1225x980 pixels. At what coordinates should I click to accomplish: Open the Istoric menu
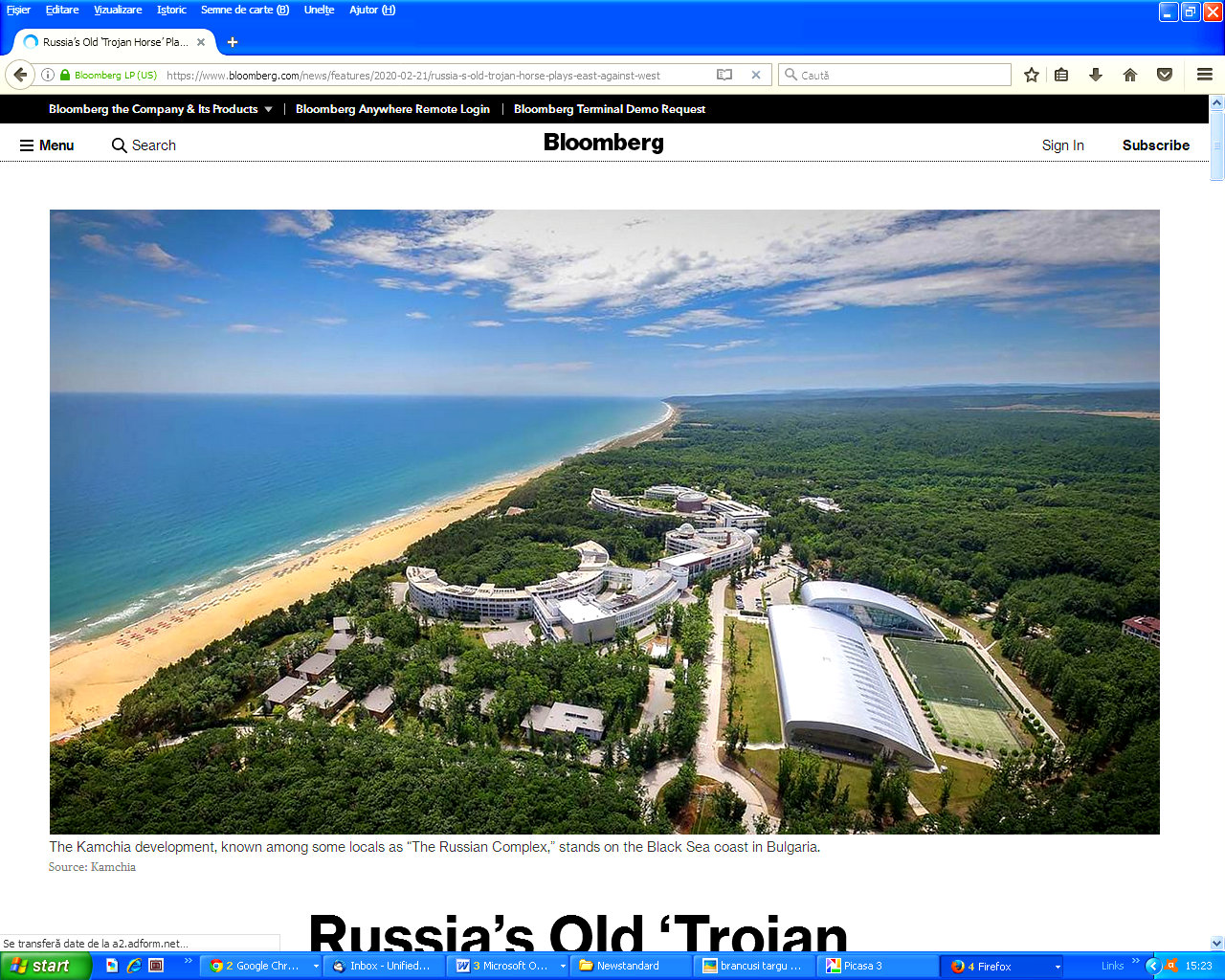(171, 10)
